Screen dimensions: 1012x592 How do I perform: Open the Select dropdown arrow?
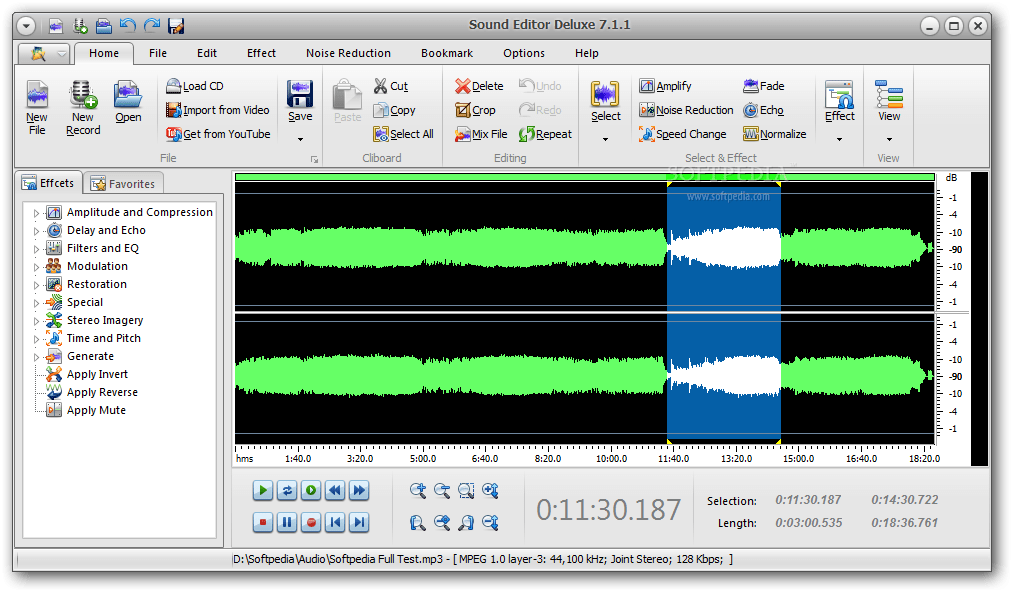[x=605, y=139]
